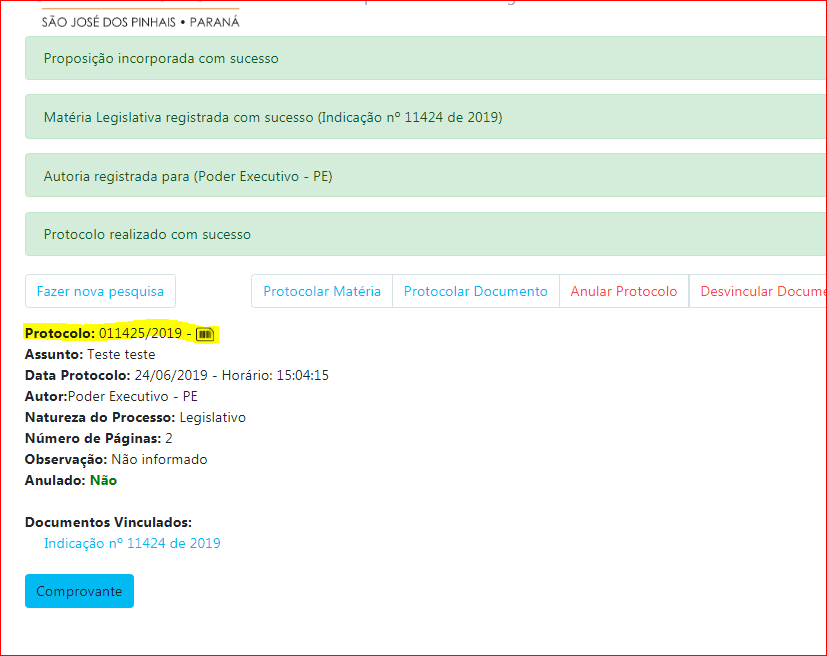Select the protocol number 011425/2019
827x656 pixels.
click(140, 333)
